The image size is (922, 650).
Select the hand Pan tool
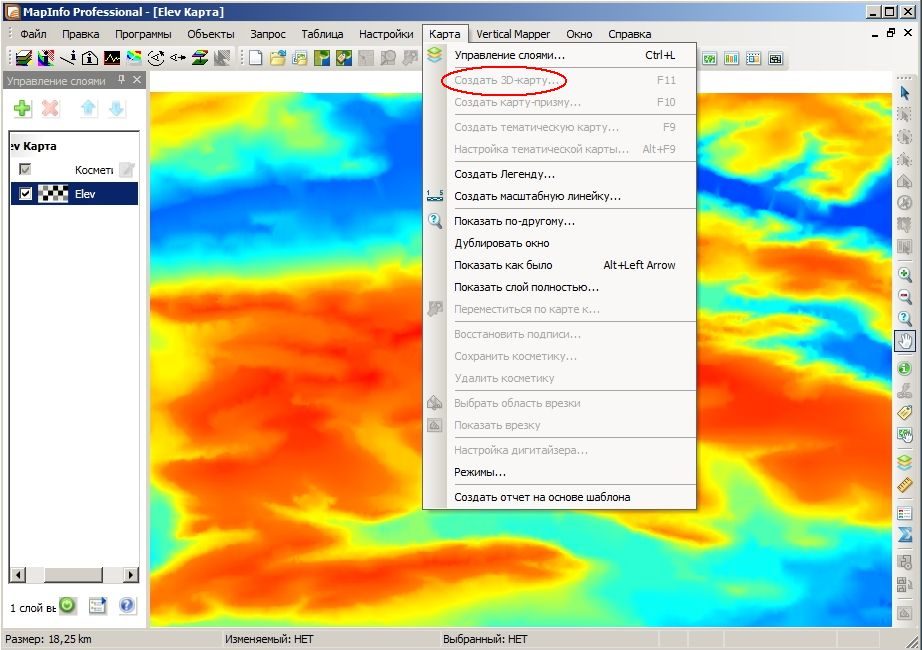[904, 341]
